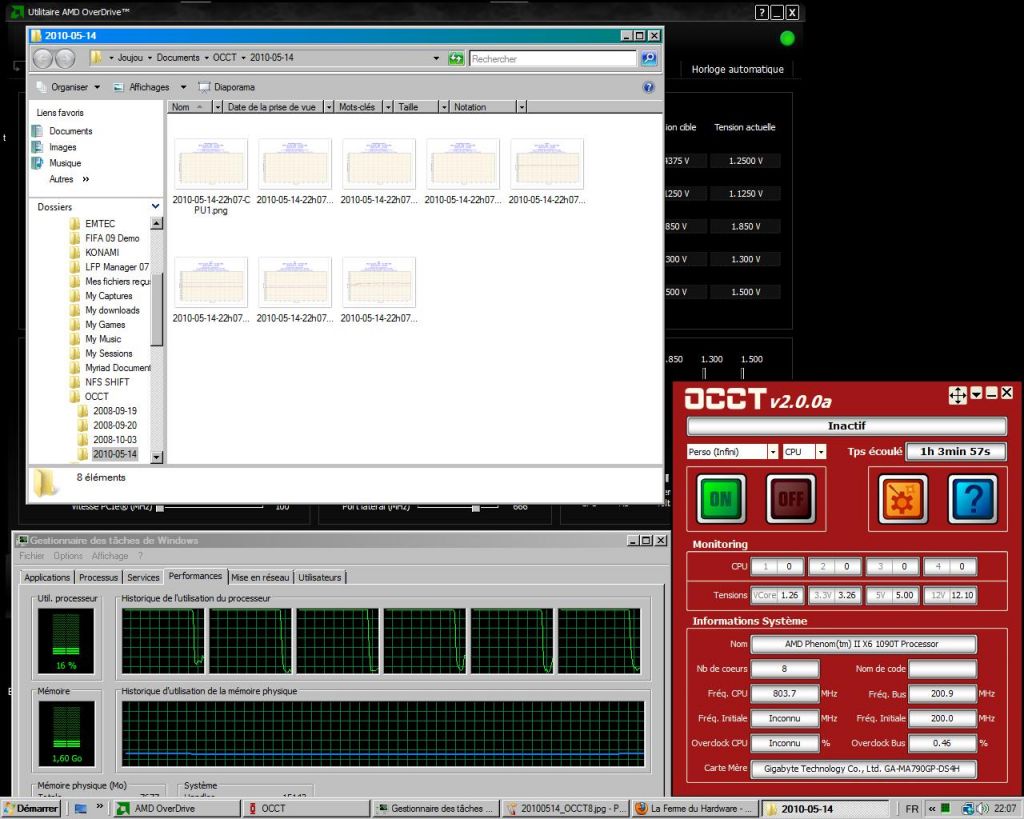Click OCCT down-arrow title bar icon

976,393
